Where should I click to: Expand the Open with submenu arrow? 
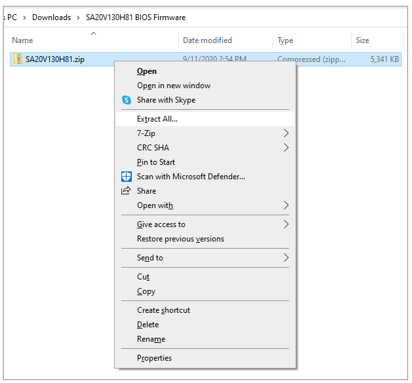point(286,205)
